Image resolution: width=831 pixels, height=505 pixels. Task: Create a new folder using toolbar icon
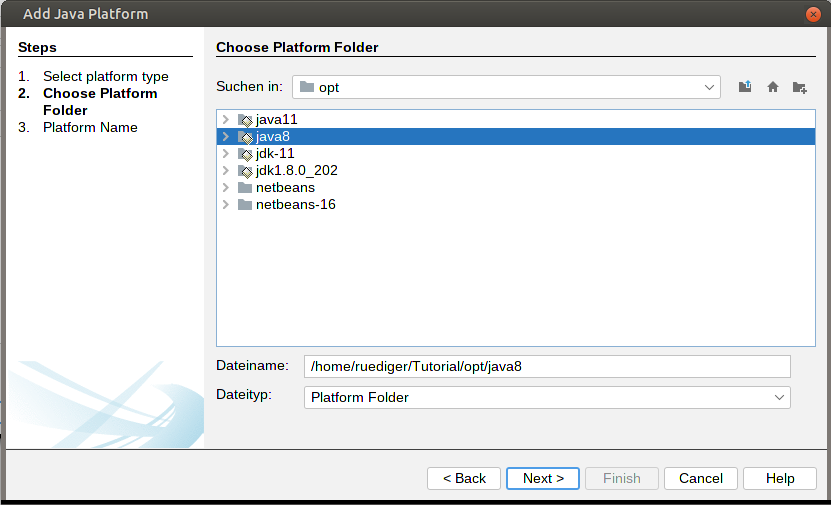coord(800,87)
